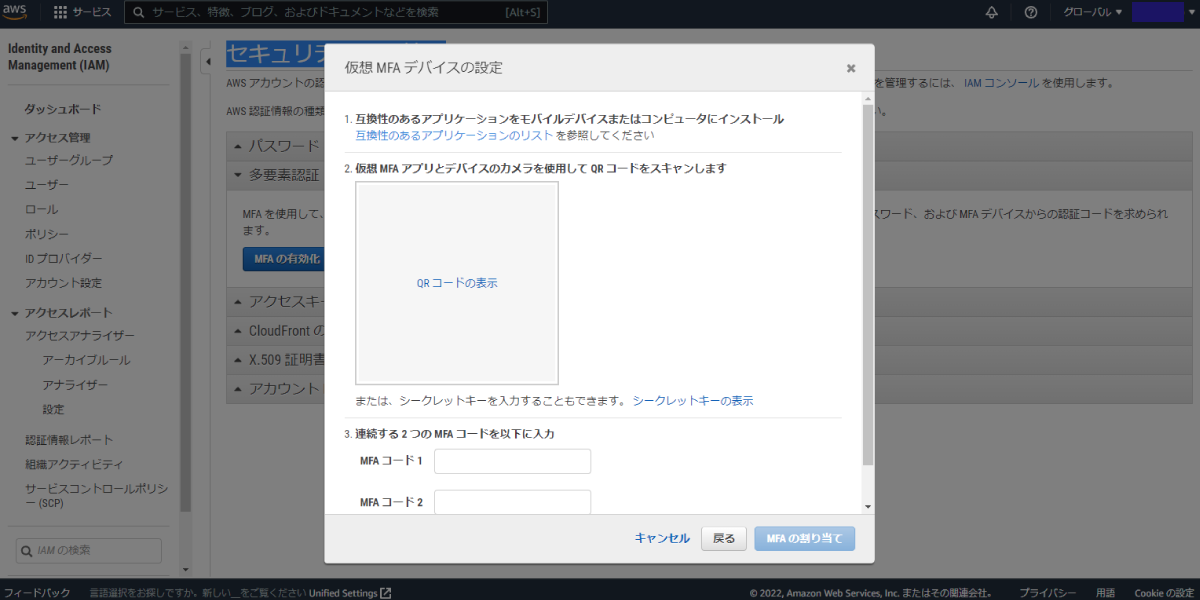This screenshot has width=1200, height=600.
Task: Click the top service search field
Action: 336,12
